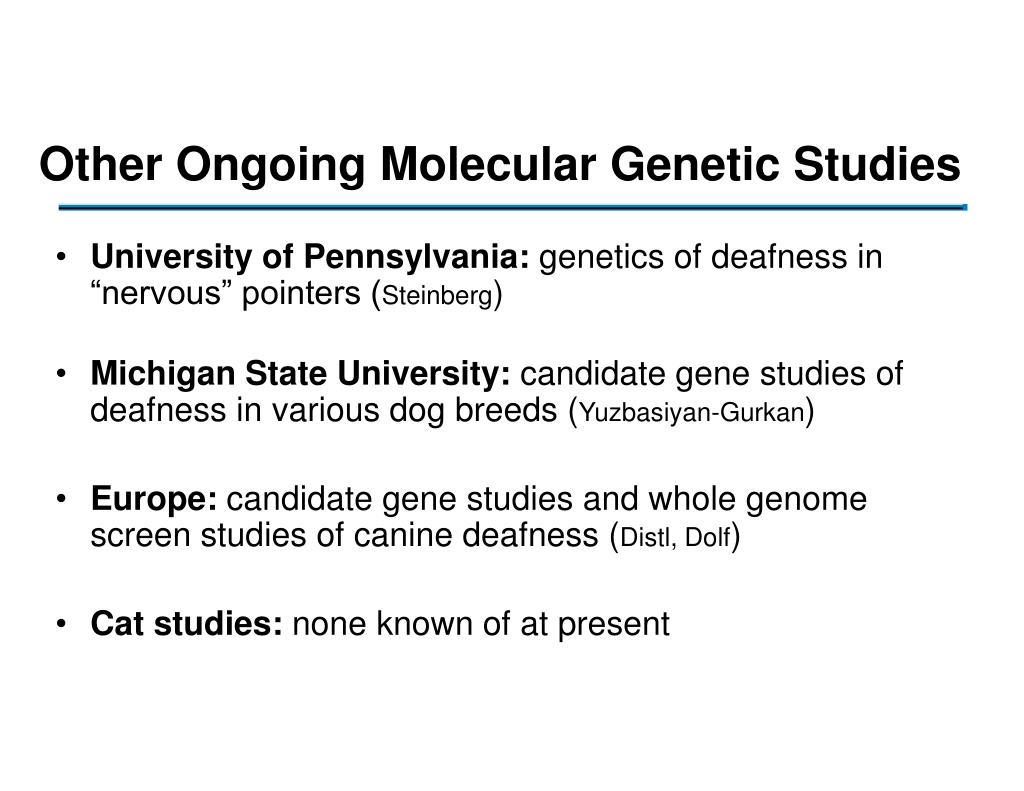
Task: Click the slide title 'Other Ongoing Molecular Genetic Studies'
Action: pos(500,165)
